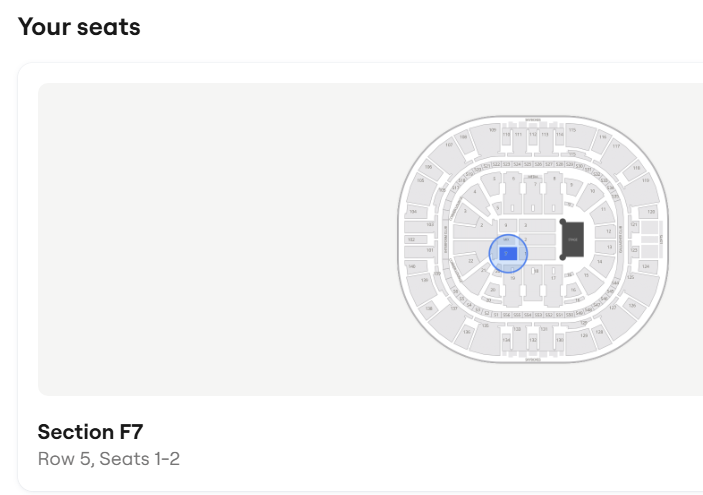
Task: Select section 7 under the media label
Action: tap(534, 184)
